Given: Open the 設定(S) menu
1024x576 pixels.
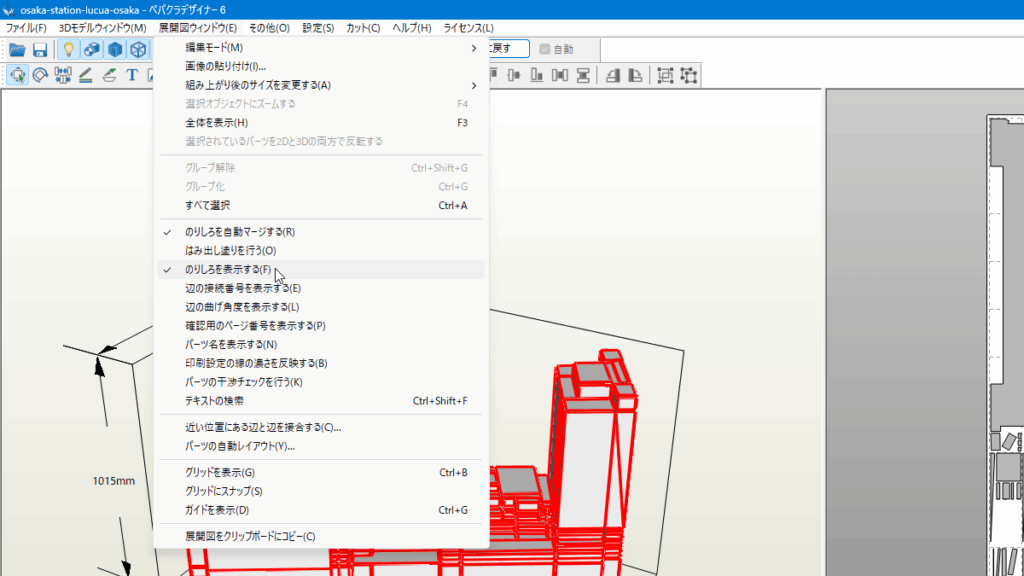Looking at the screenshot, I should click(x=318, y=27).
